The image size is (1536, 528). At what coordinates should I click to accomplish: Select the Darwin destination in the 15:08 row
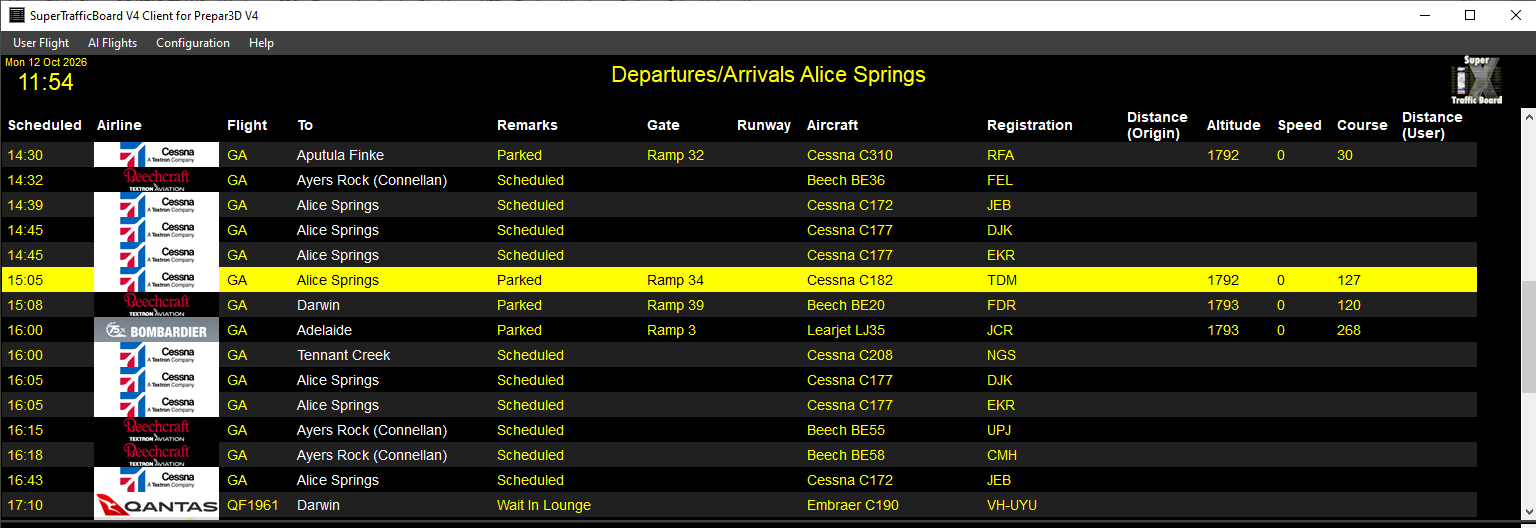(318, 305)
